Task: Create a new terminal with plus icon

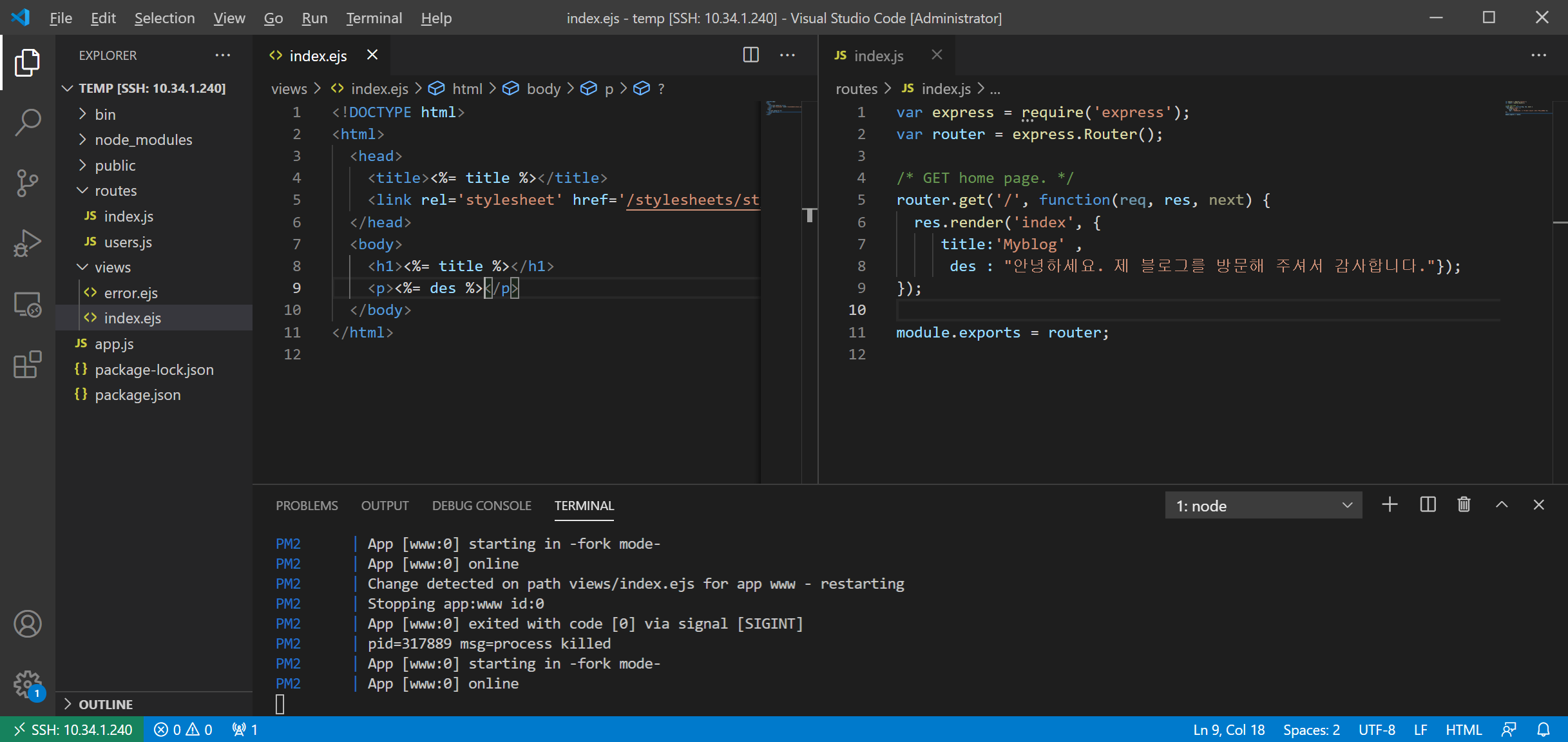Action: click(x=1390, y=505)
